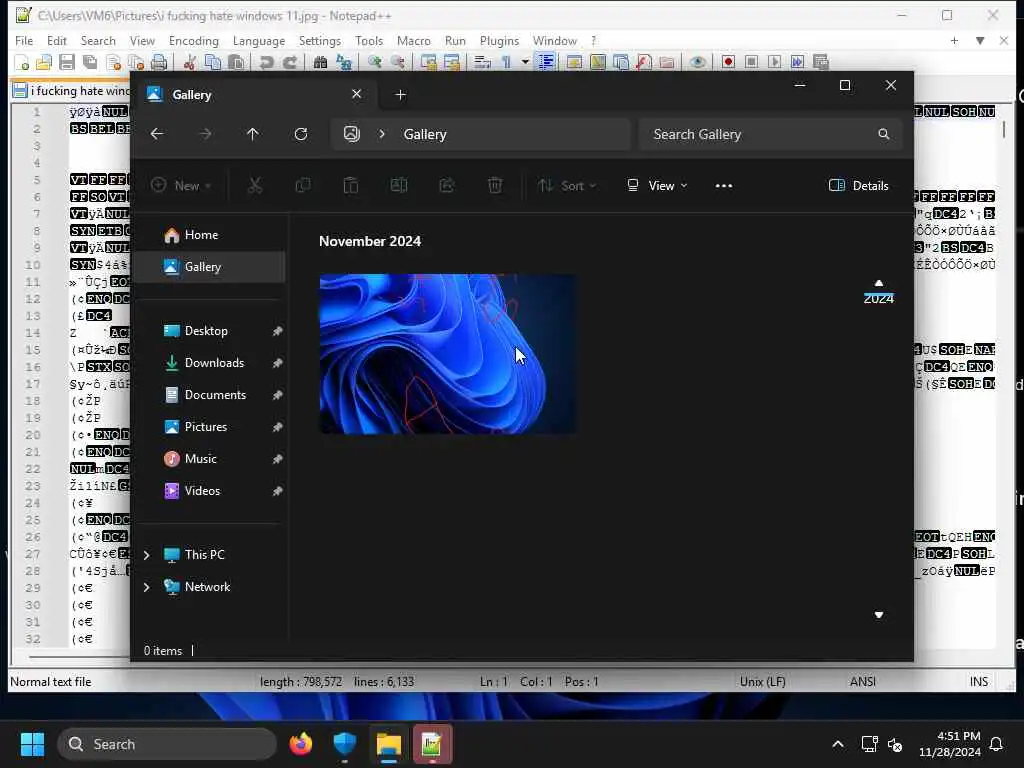1024x768 pixels.
Task: Click 2024 timeline marker in Gallery
Action: (x=878, y=298)
